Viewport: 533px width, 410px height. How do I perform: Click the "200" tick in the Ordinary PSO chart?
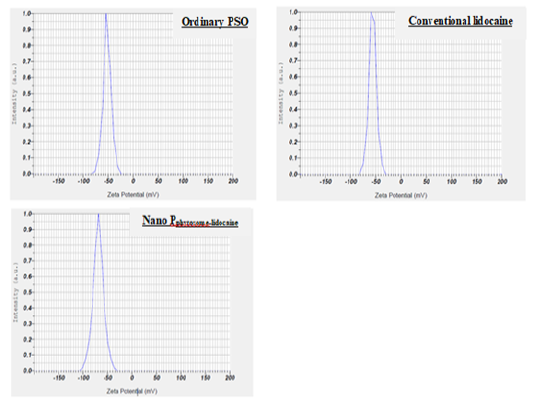pos(233,181)
